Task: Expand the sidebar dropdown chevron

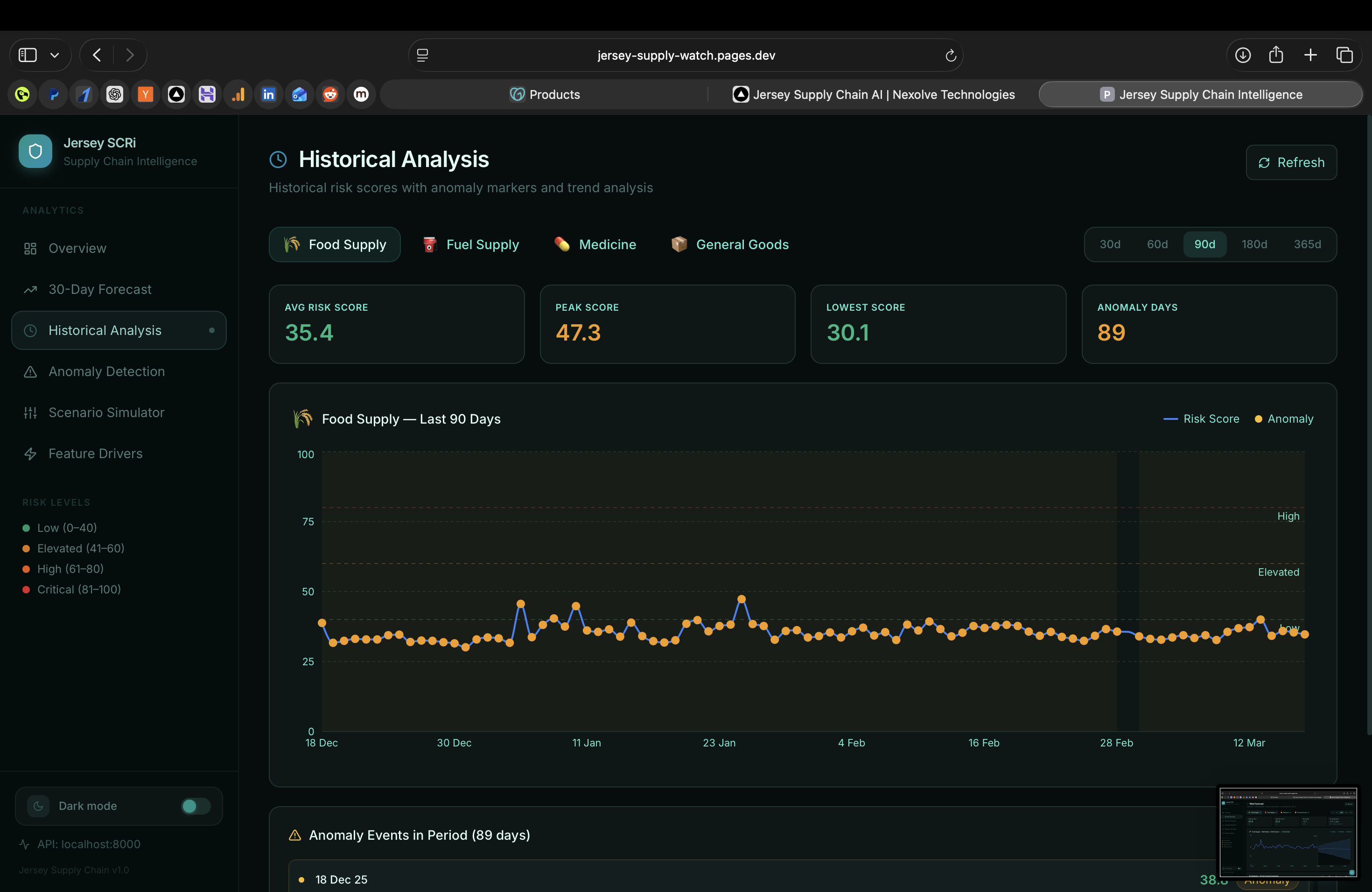Action: coord(55,56)
